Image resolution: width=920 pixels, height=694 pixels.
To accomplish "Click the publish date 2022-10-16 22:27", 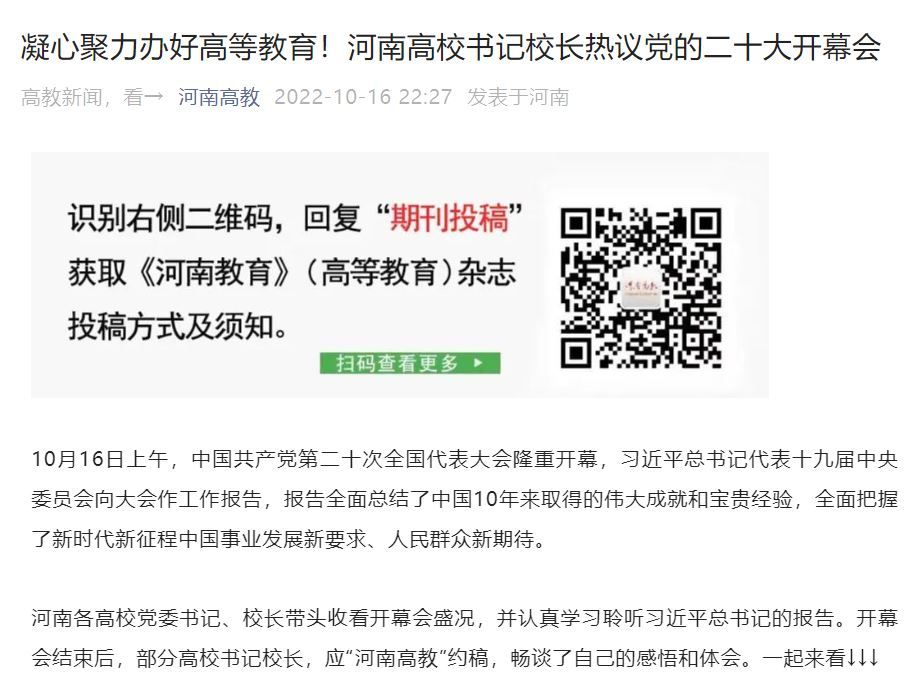I will point(363,97).
